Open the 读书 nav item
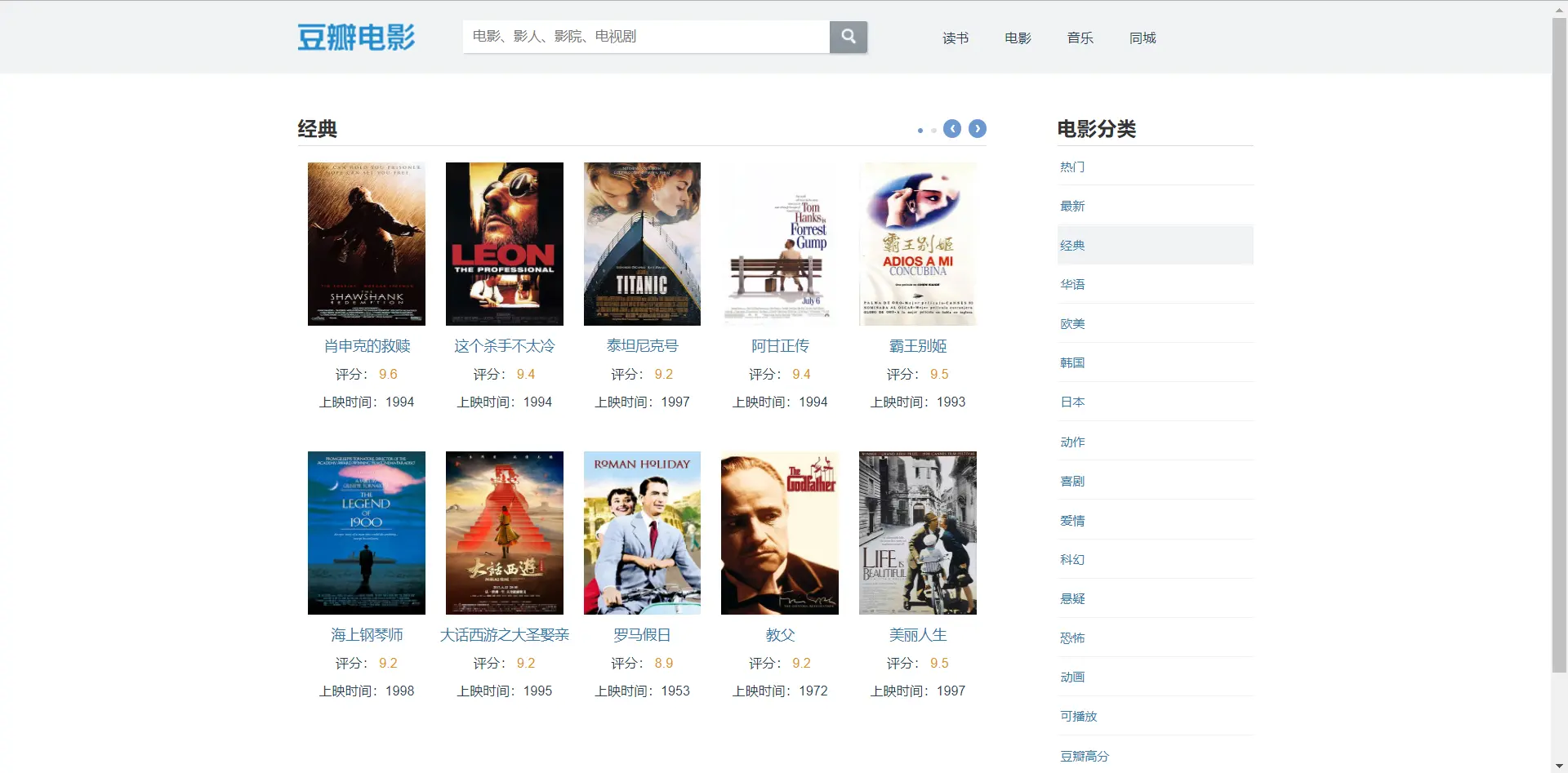This screenshot has width=1568, height=773. [x=955, y=38]
